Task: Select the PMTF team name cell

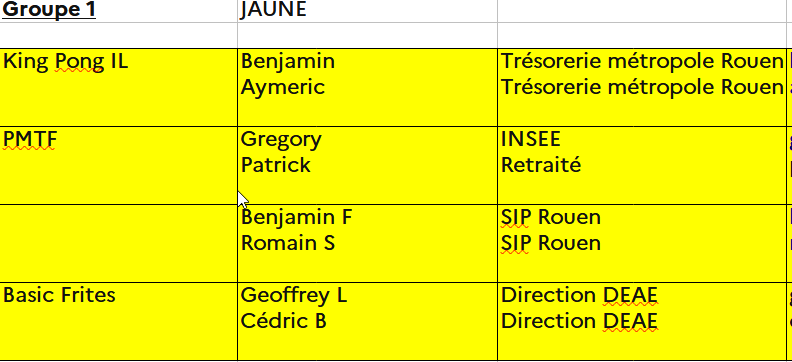Action: click(119, 165)
